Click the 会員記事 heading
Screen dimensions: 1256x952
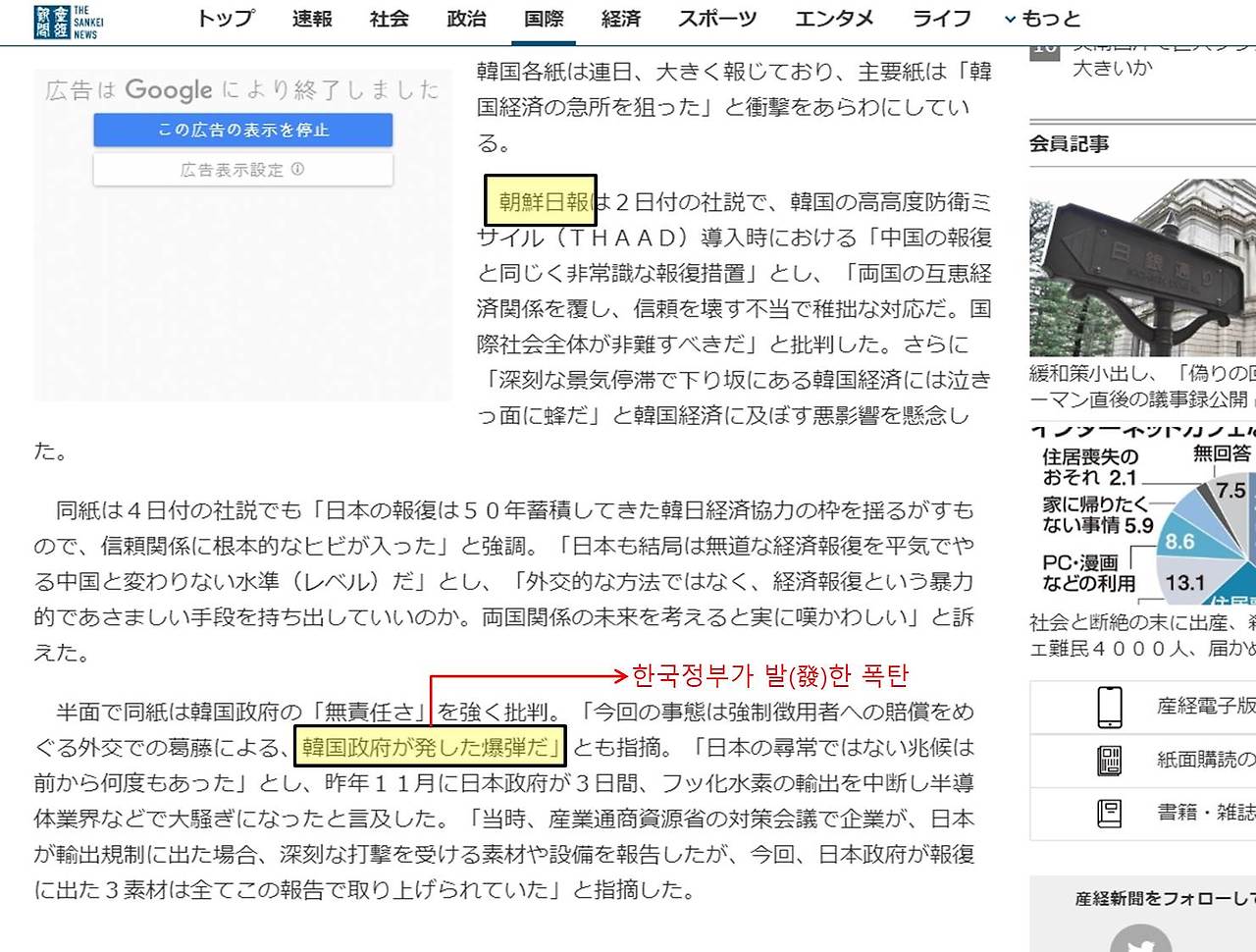pos(1070,144)
